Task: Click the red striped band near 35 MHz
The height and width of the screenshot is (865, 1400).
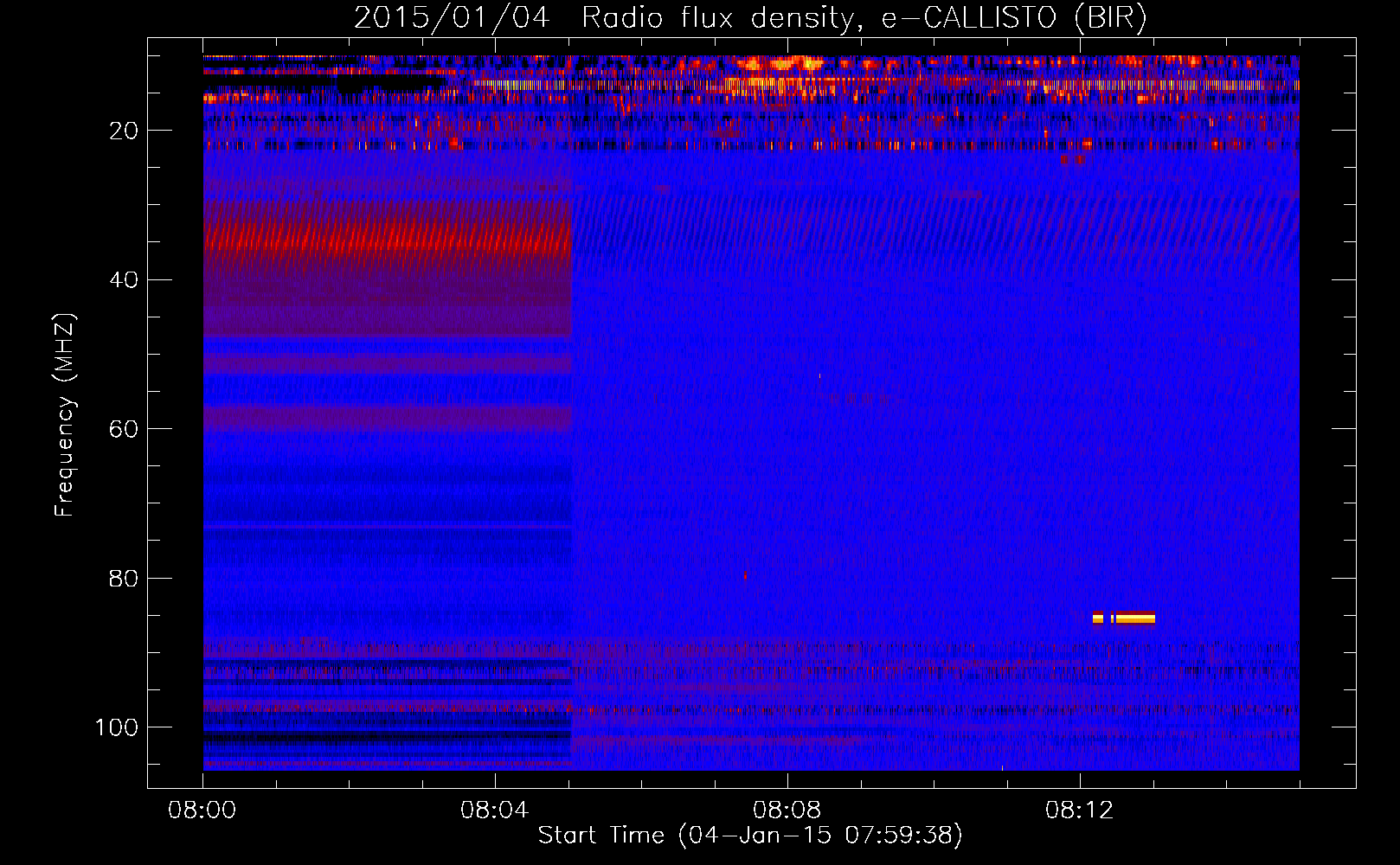Action: (388, 236)
